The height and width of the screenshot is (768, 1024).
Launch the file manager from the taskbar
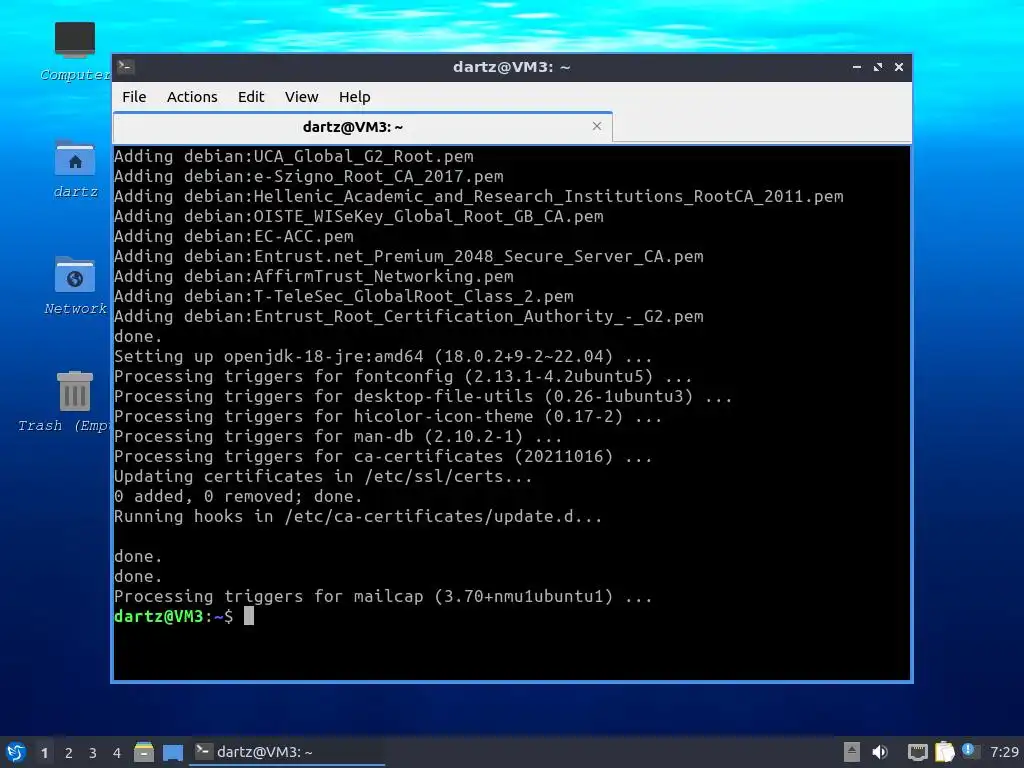pos(144,752)
